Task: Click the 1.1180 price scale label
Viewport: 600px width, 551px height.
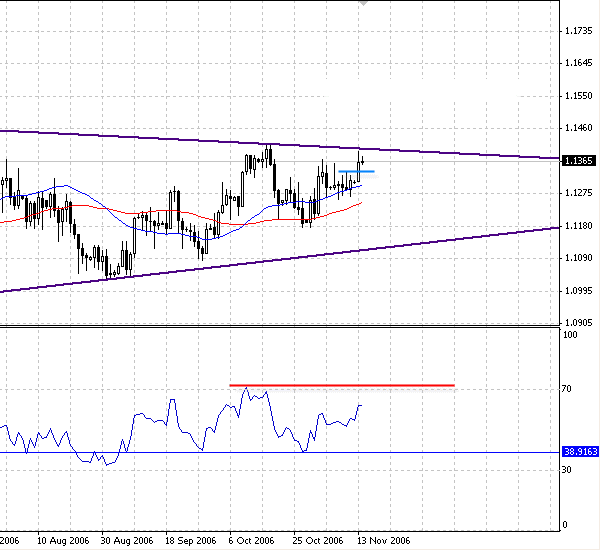Action: point(578,226)
